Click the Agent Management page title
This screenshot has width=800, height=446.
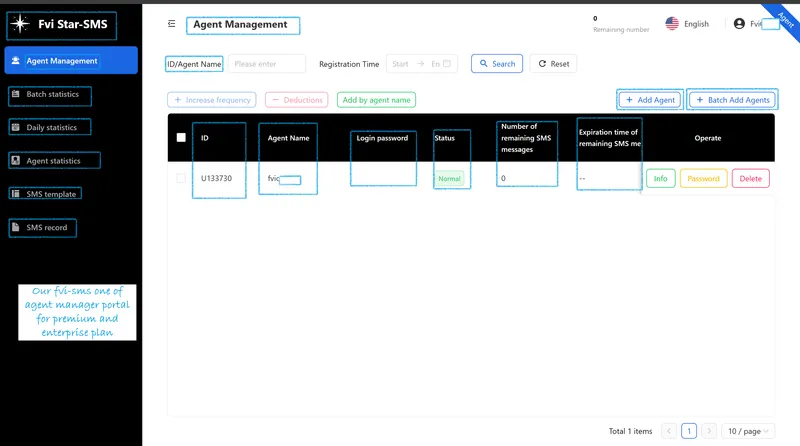[240, 24]
